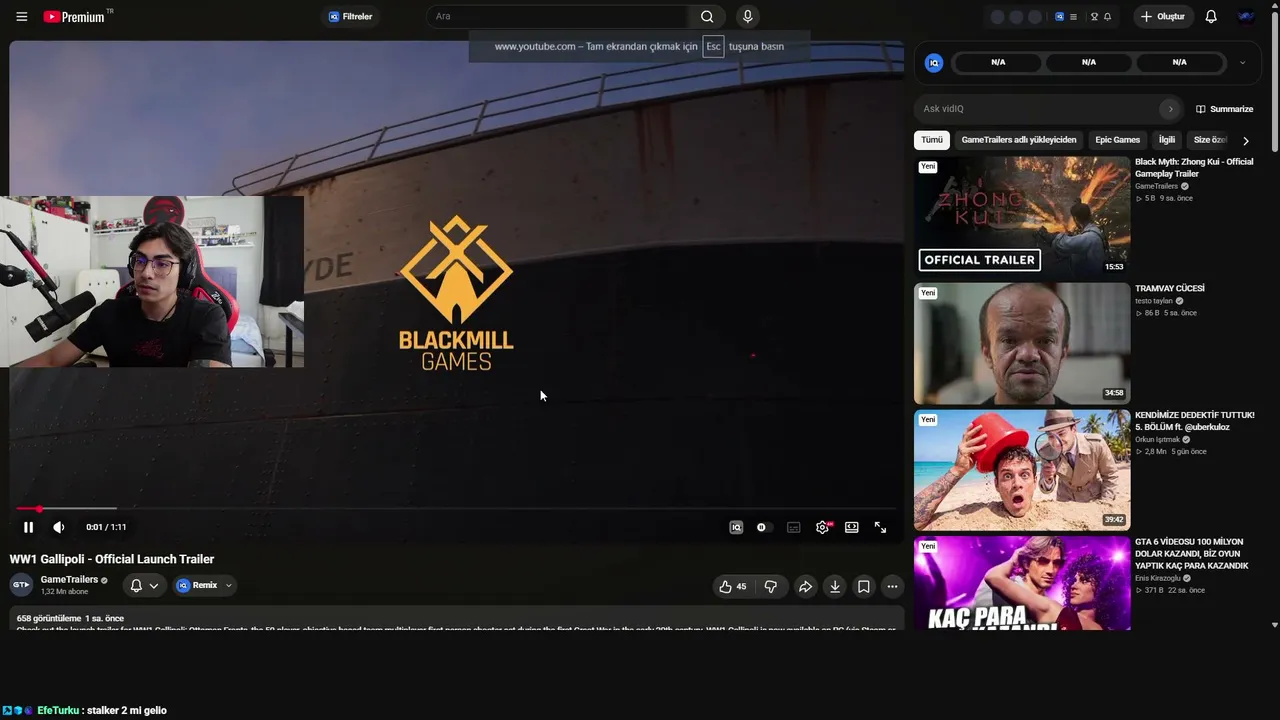Viewport: 1280px width, 720px height.
Task: Open GTA 6 VİDEOSU 100 MİLYON title
Action: click(x=1192, y=554)
